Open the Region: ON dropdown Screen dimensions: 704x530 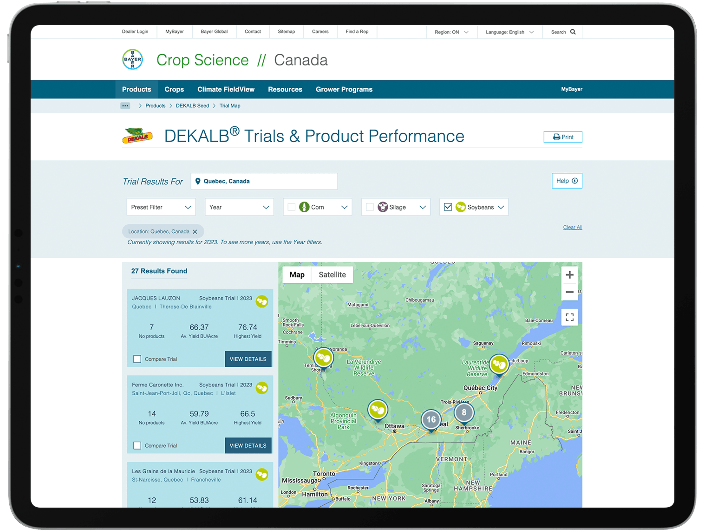[451, 32]
